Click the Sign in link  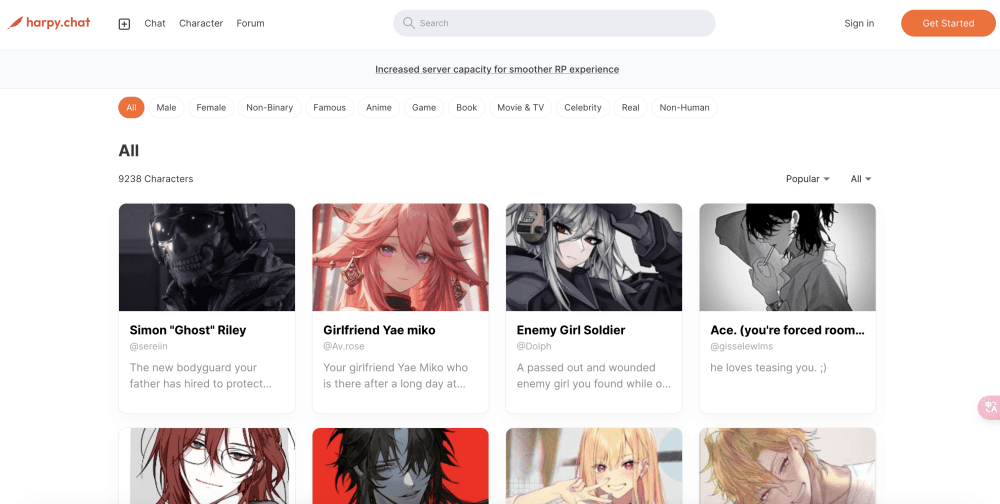point(859,23)
